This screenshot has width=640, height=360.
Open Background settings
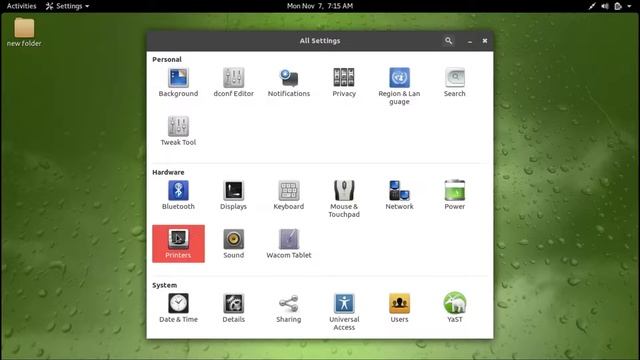pyautogui.click(x=178, y=82)
